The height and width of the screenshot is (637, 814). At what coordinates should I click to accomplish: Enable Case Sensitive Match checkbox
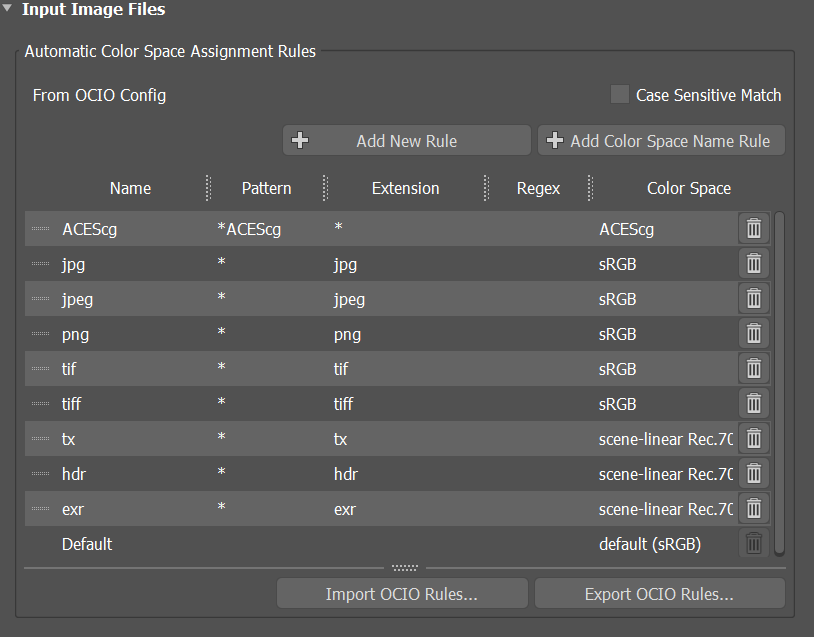[x=620, y=95]
